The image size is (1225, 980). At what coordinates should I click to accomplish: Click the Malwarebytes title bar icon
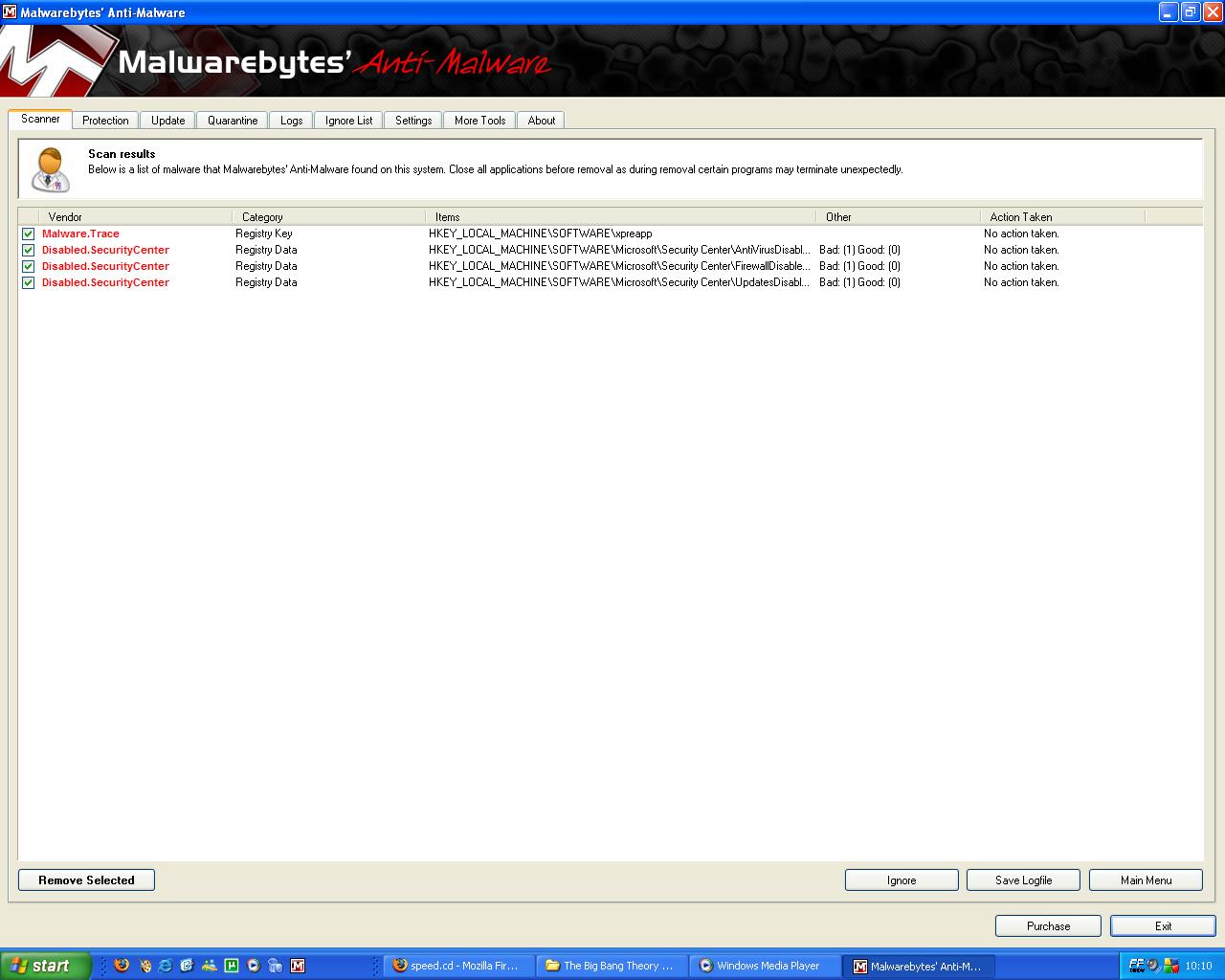pyautogui.click(x=10, y=12)
